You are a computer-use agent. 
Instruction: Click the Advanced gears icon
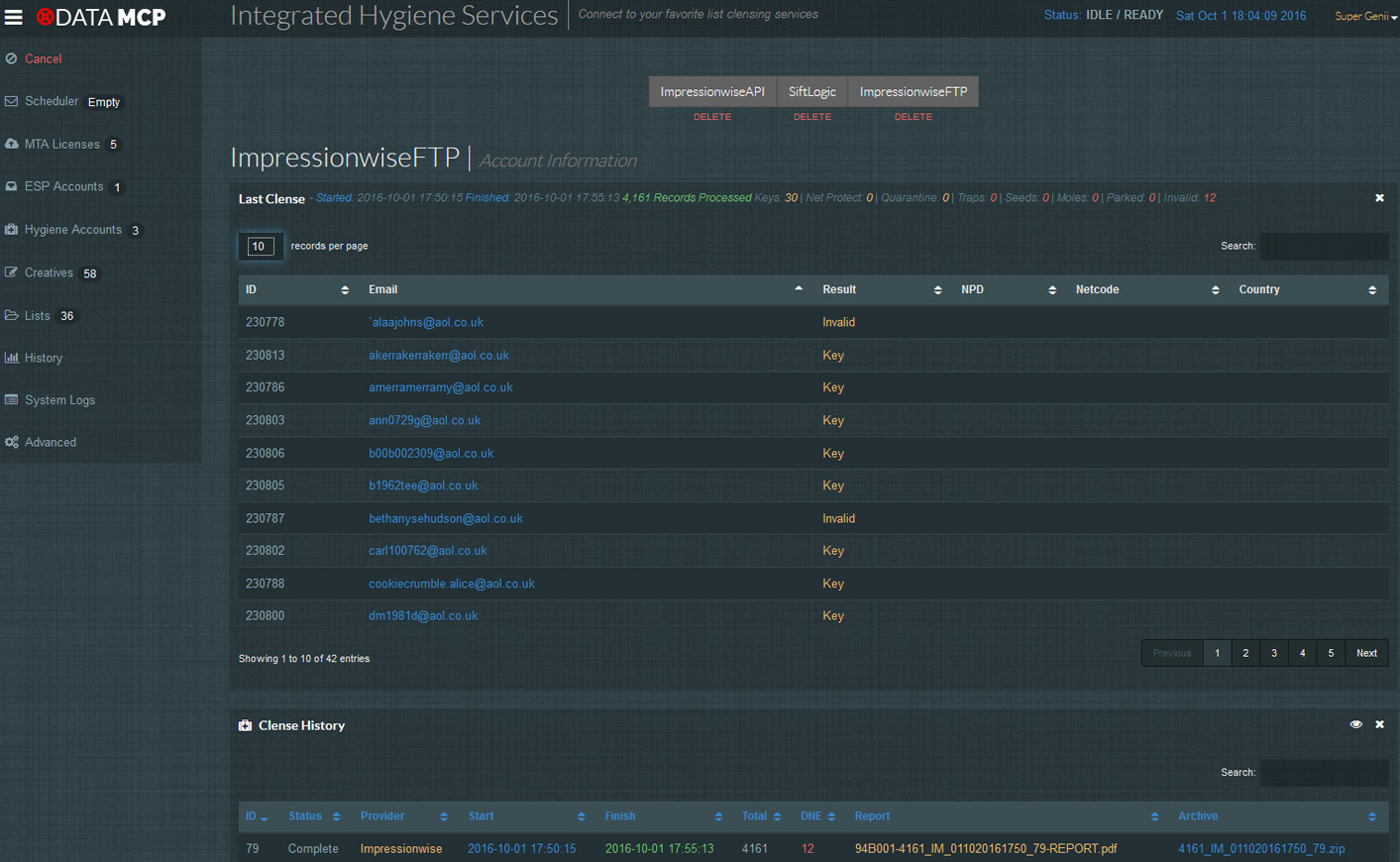pos(11,442)
